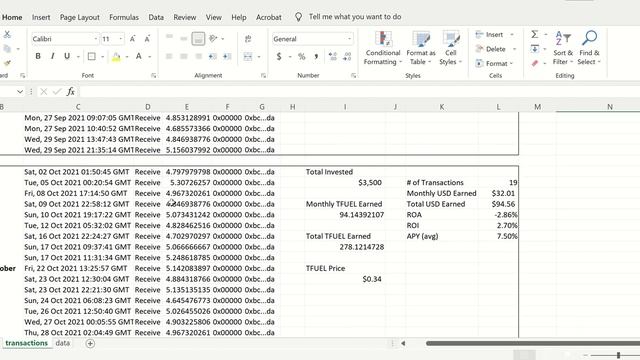Apply Comma Style format

pyautogui.click(x=316, y=56)
